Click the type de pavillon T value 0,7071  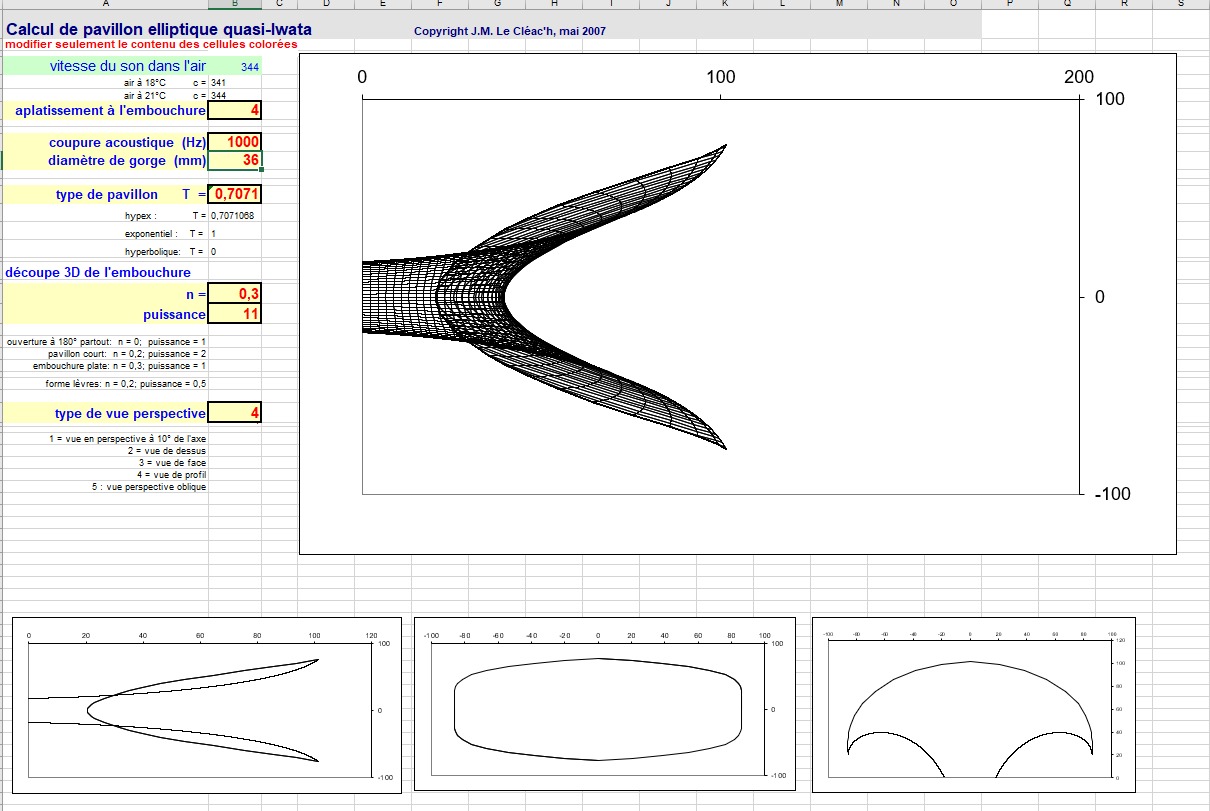pyautogui.click(x=234, y=194)
